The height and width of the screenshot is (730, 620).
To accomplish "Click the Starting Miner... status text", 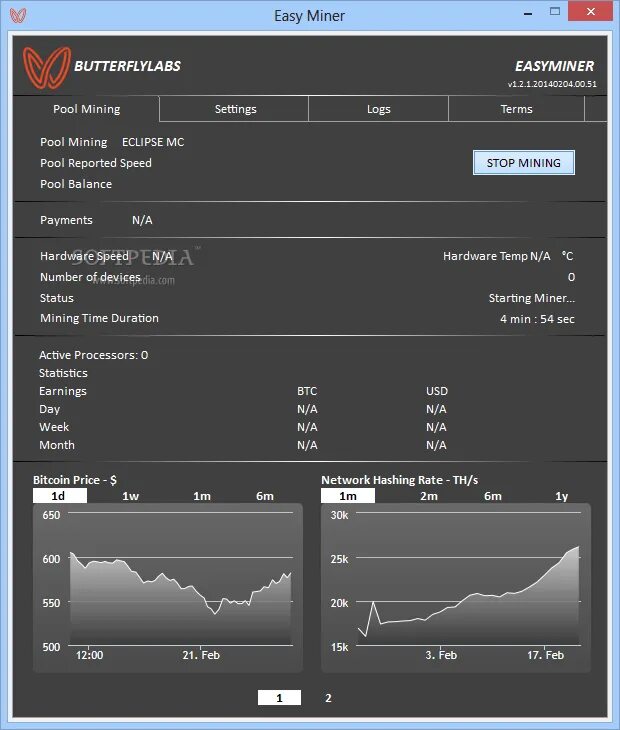I will click(x=532, y=298).
